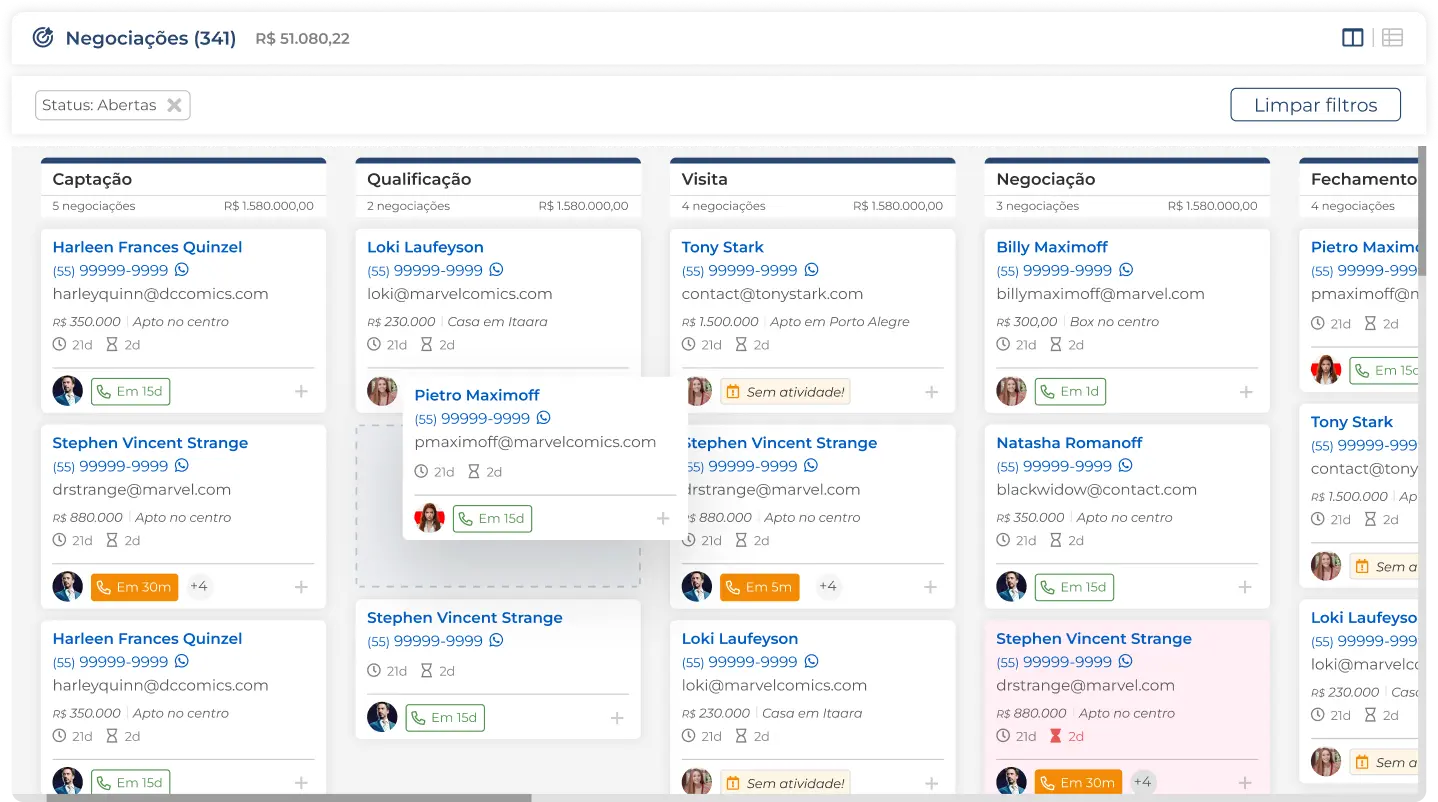Add activity on dragged Pietro Maximoff card
This screenshot has width=1438, height=802.
[662, 519]
